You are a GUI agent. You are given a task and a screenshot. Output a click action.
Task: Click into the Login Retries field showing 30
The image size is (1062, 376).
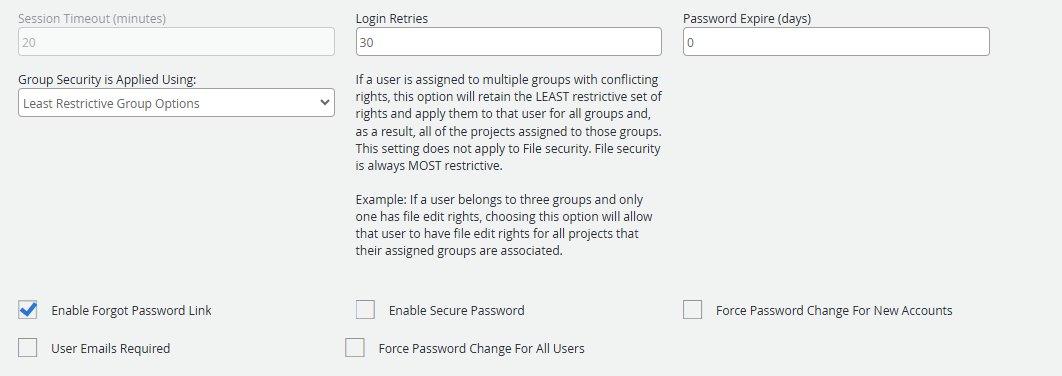pos(509,41)
